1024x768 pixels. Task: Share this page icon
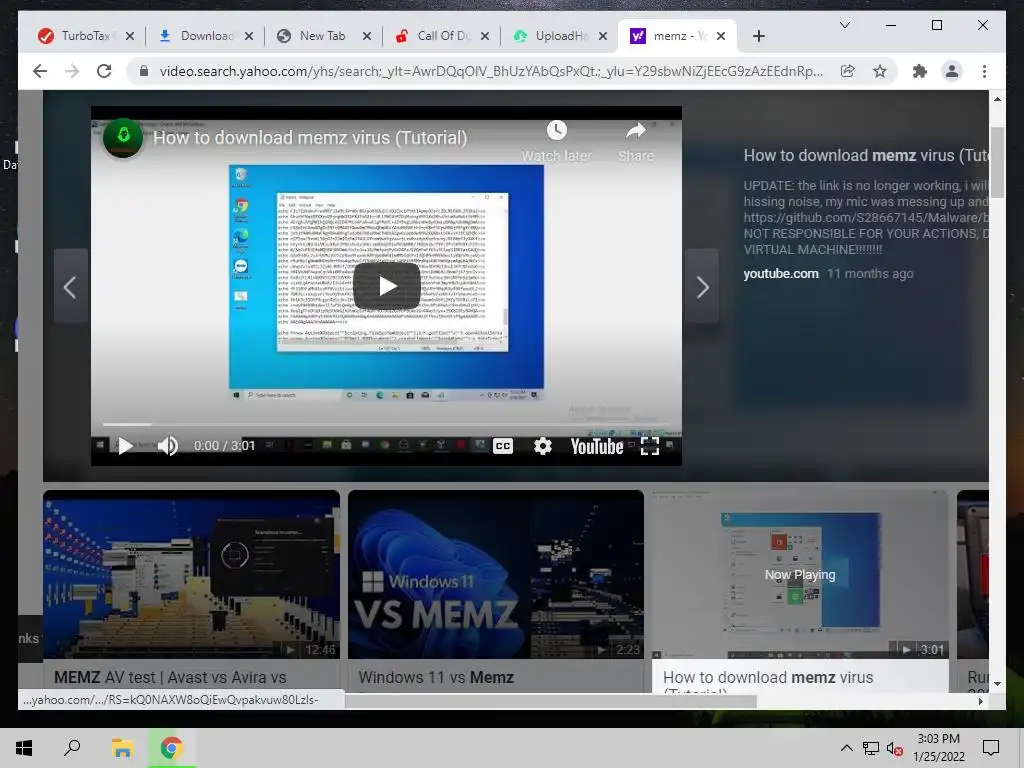[847, 71]
